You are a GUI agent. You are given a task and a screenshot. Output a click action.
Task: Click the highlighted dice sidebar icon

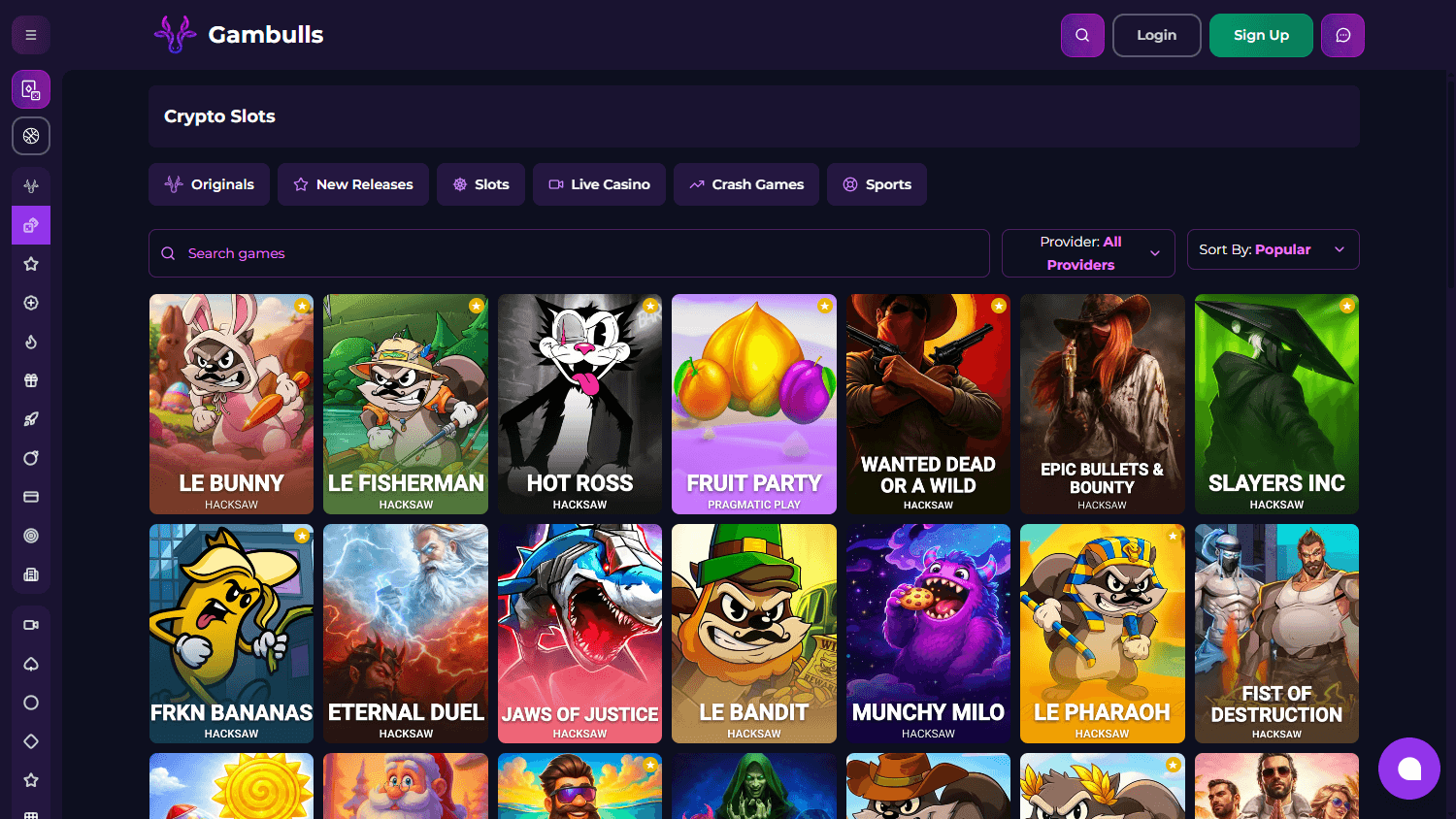point(31,225)
